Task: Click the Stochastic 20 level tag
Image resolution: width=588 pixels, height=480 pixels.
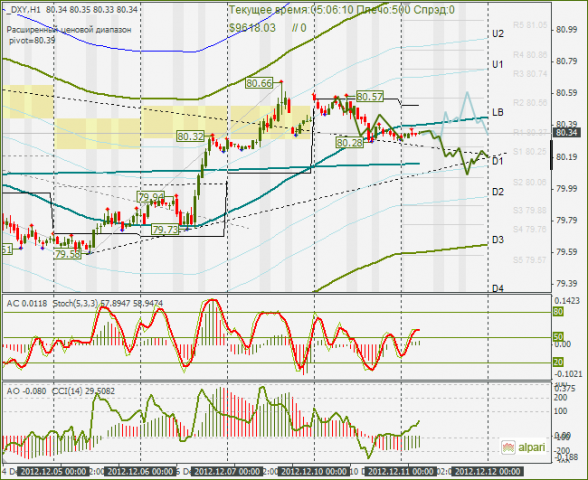Action: [558, 362]
